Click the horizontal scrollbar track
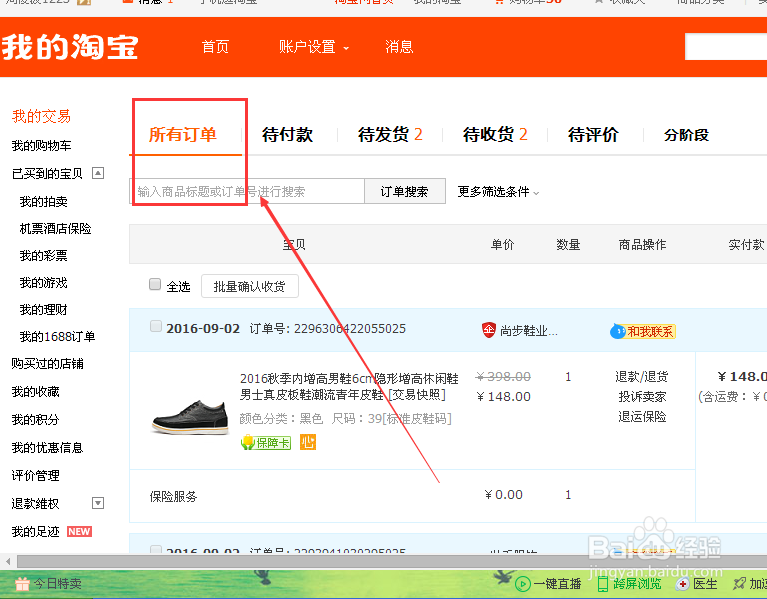The width and height of the screenshot is (767, 599). click(x=392, y=561)
